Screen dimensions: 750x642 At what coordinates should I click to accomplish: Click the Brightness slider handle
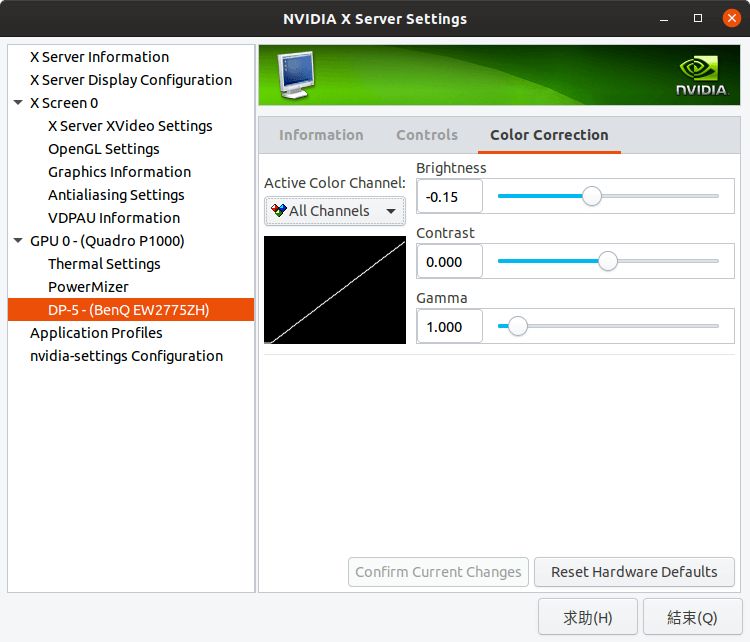(592, 196)
